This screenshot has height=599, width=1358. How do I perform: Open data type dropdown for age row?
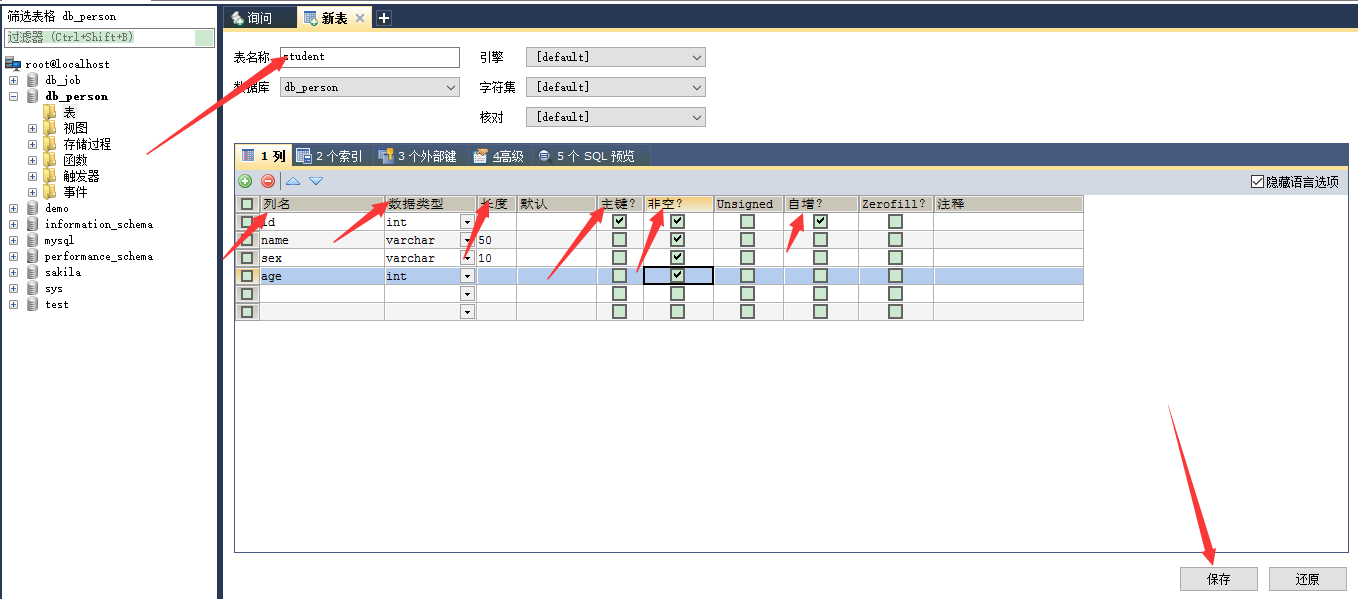467,276
